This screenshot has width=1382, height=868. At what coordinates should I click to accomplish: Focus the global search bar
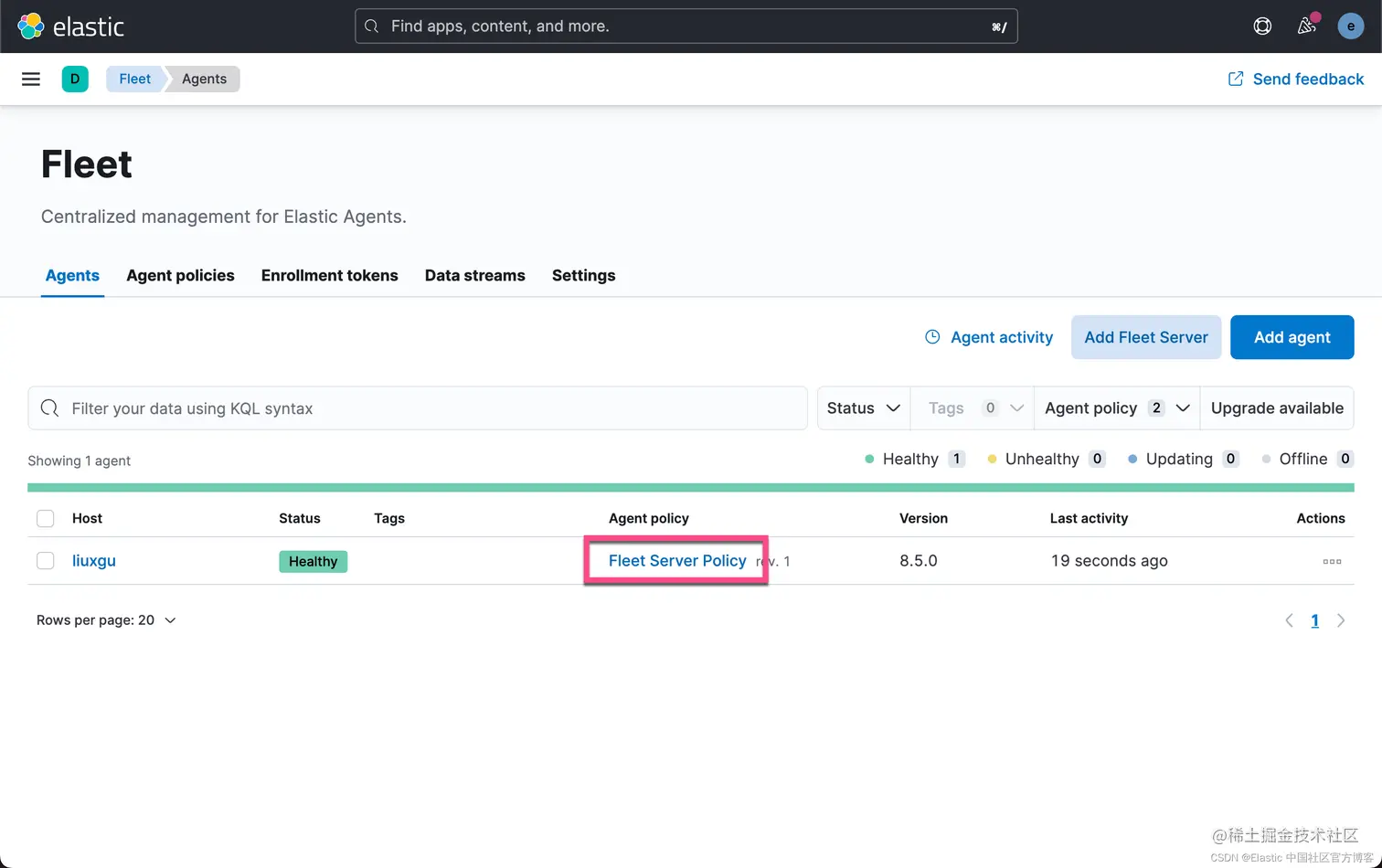(x=686, y=26)
